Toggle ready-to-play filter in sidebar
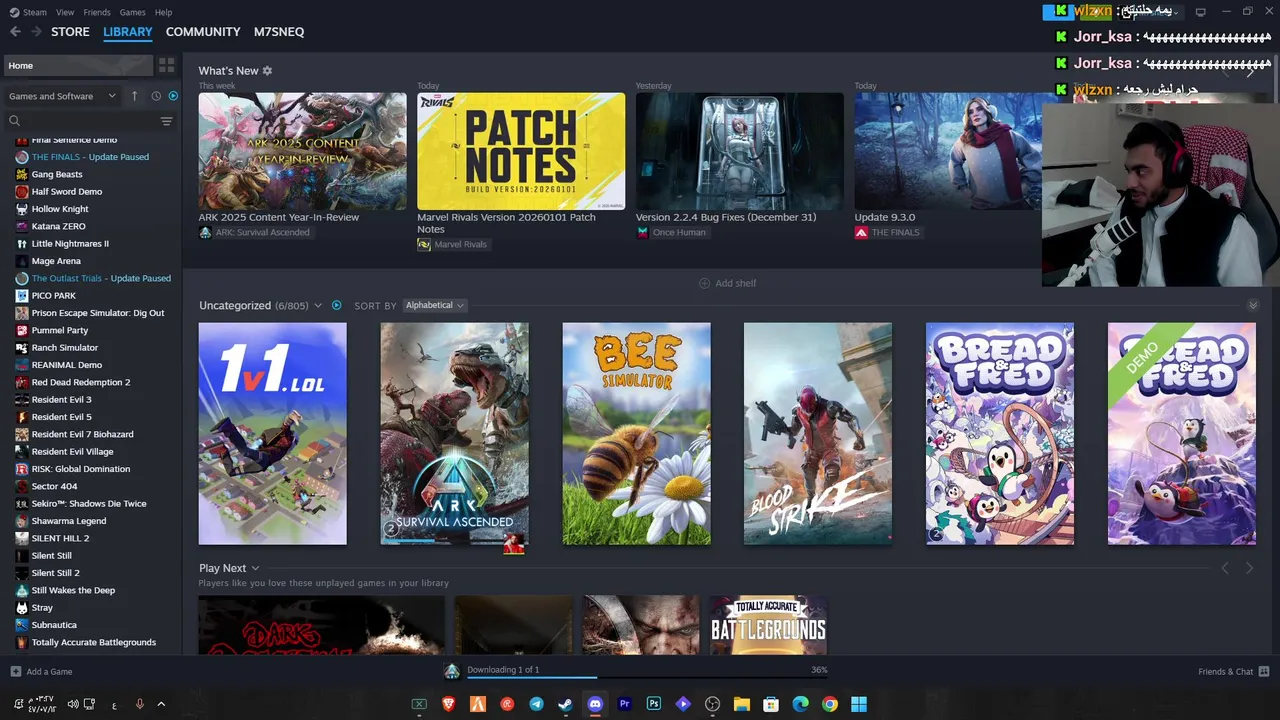This screenshot has height=720, width=1280. click(x=173, y=96)
